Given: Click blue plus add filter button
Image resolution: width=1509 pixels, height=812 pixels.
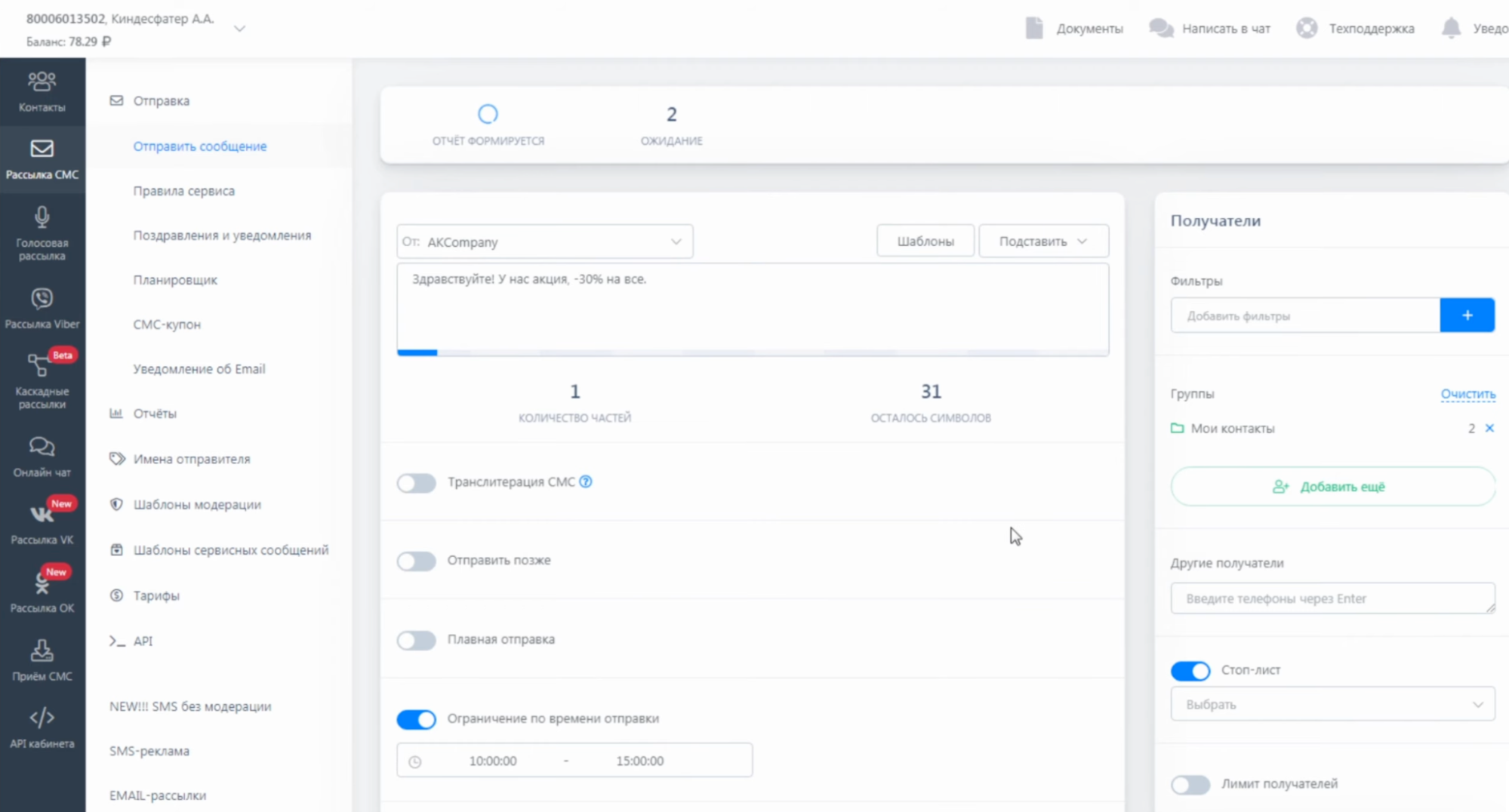Looking at the screenshot, I should [1467, 315].
